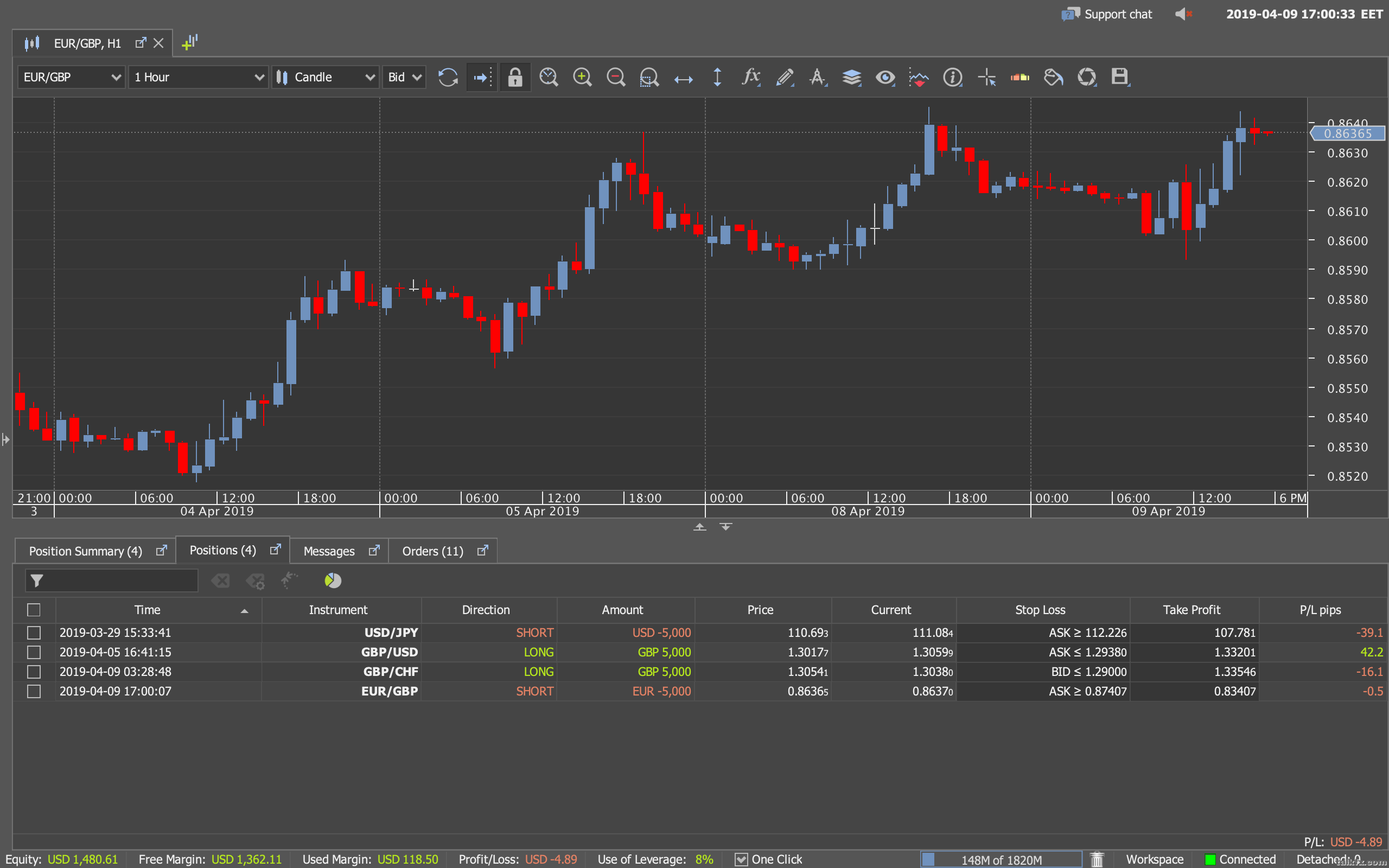Open the paint bucket theme tool
Viewport: 1389px width, 868px height.
click(1053, 77)
